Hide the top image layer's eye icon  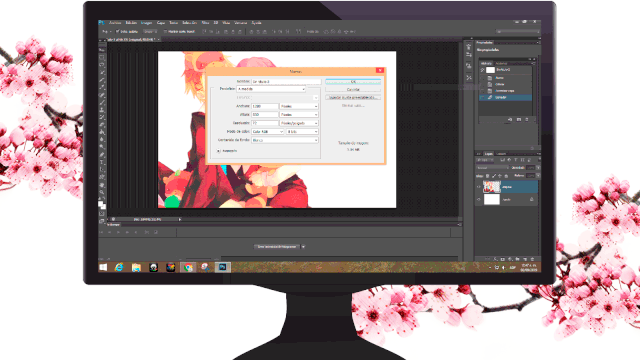(479, 187)
